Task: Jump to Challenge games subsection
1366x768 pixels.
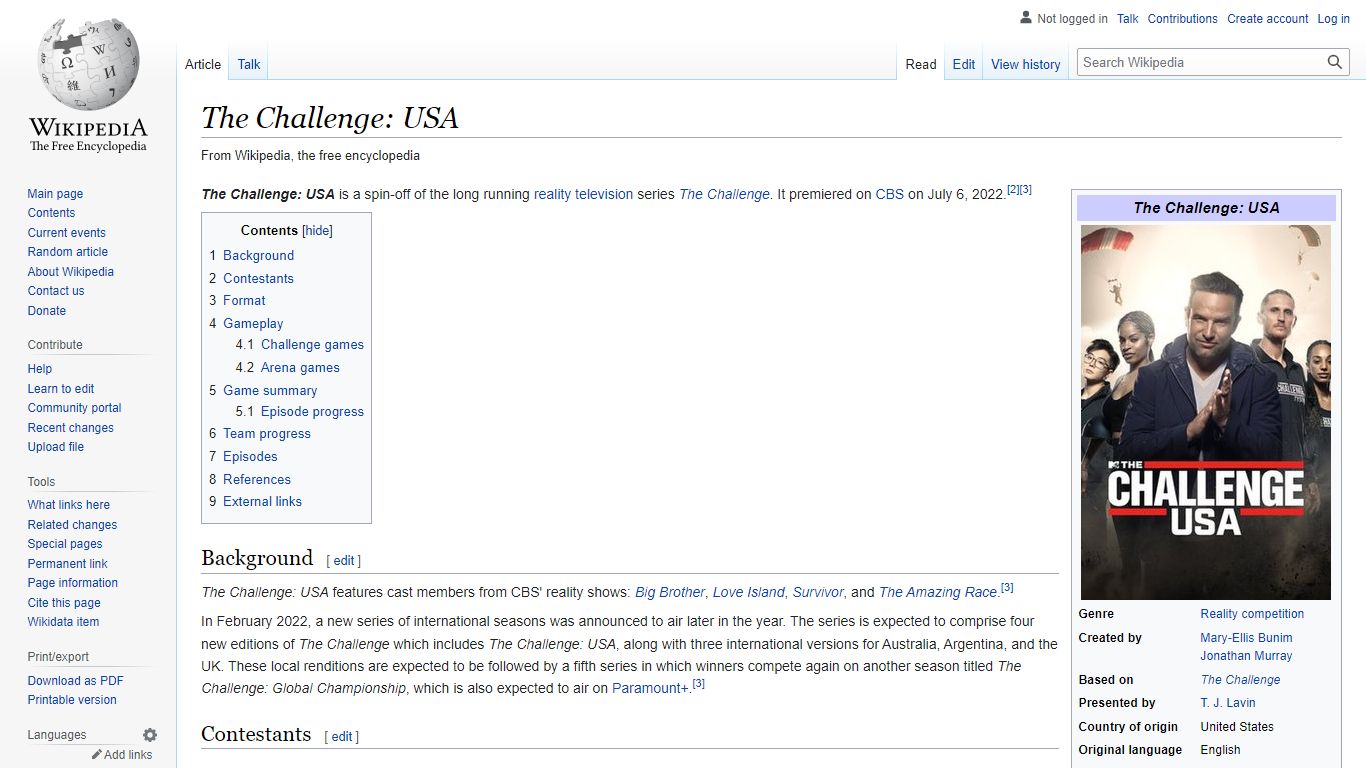Action: click(x=312, y=345)
